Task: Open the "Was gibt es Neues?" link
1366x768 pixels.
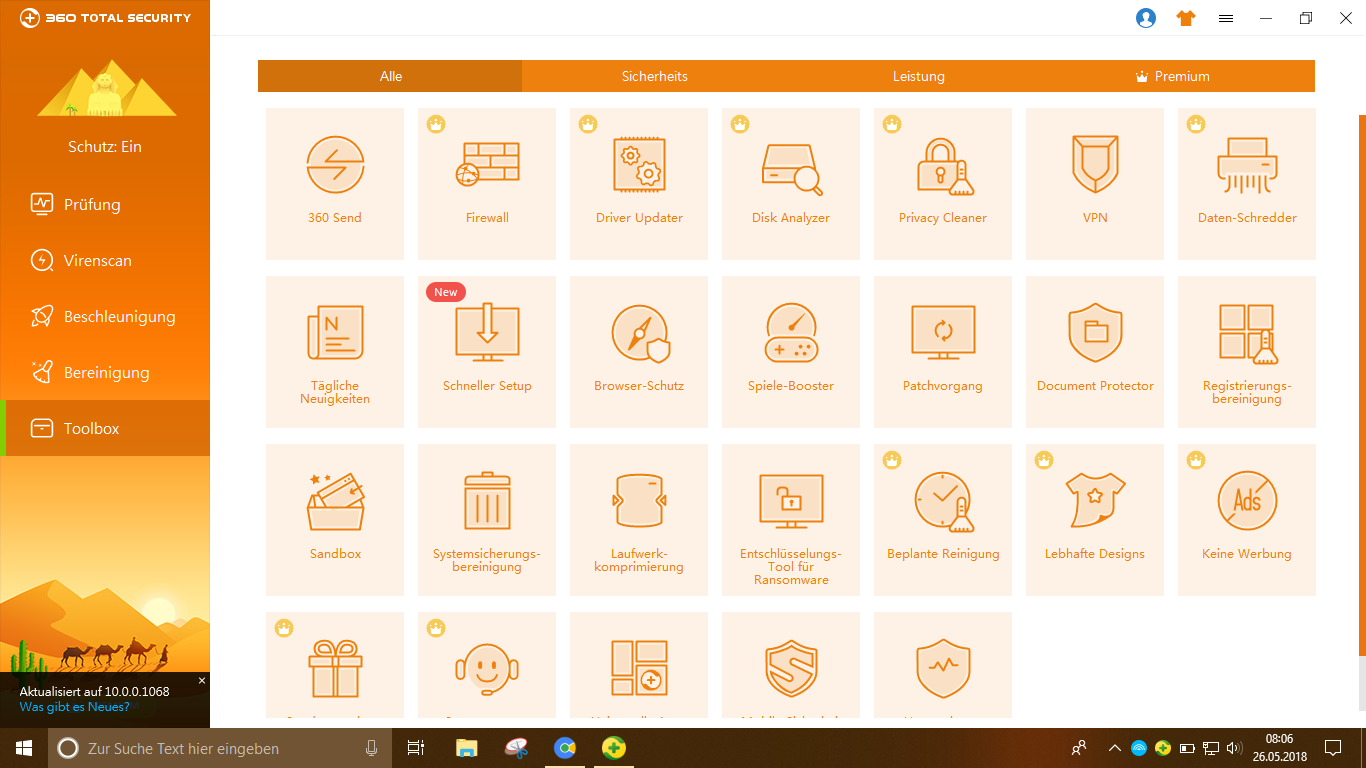Action: point(74,707)
